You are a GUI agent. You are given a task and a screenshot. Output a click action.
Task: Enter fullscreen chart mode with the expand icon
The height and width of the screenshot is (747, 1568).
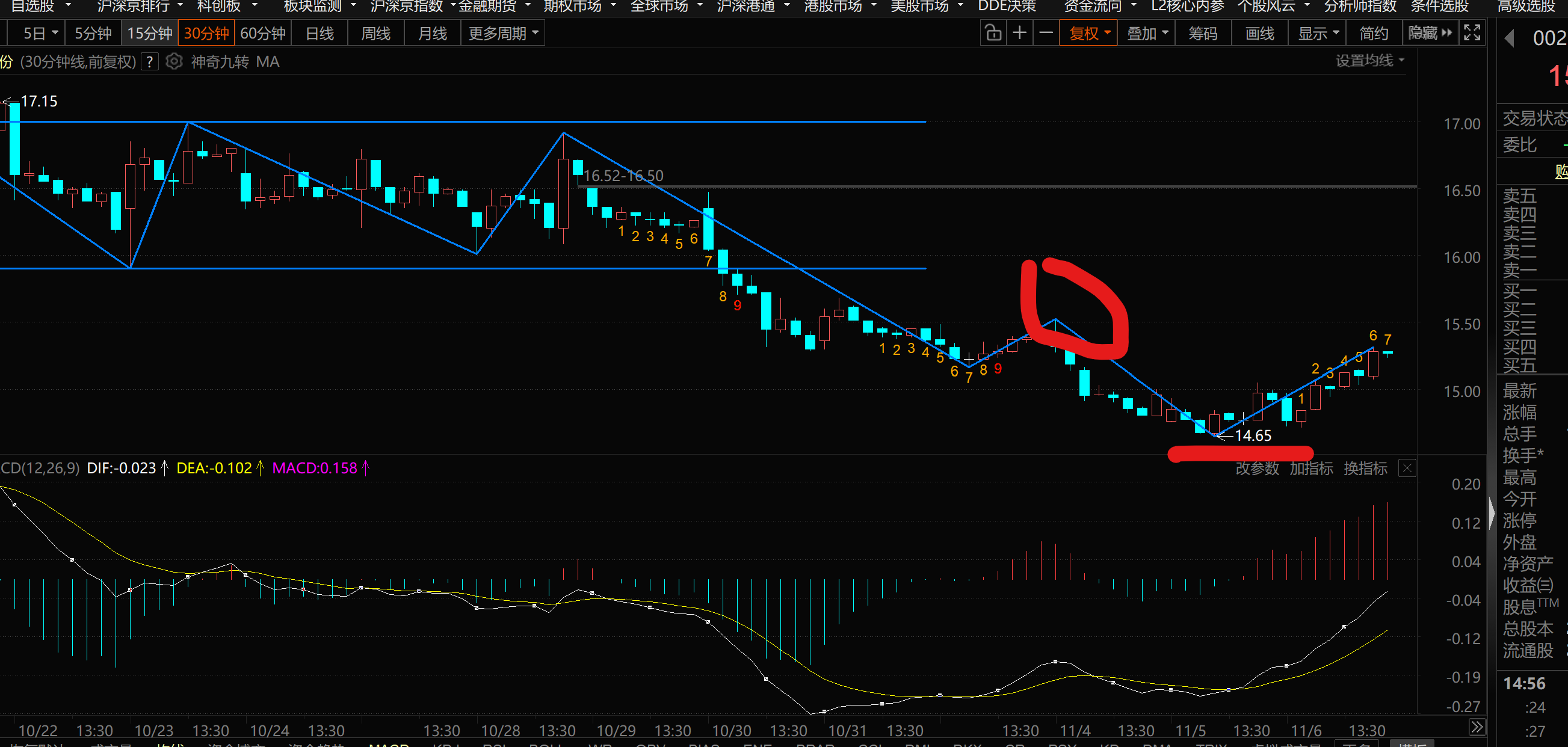click(1472, 33)
